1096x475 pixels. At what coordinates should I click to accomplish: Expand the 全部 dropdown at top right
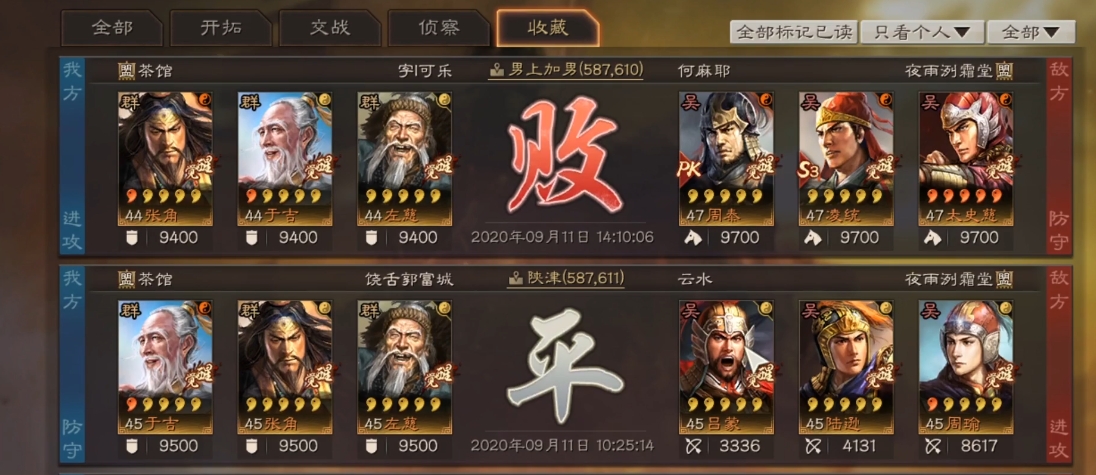point(1031,32)
